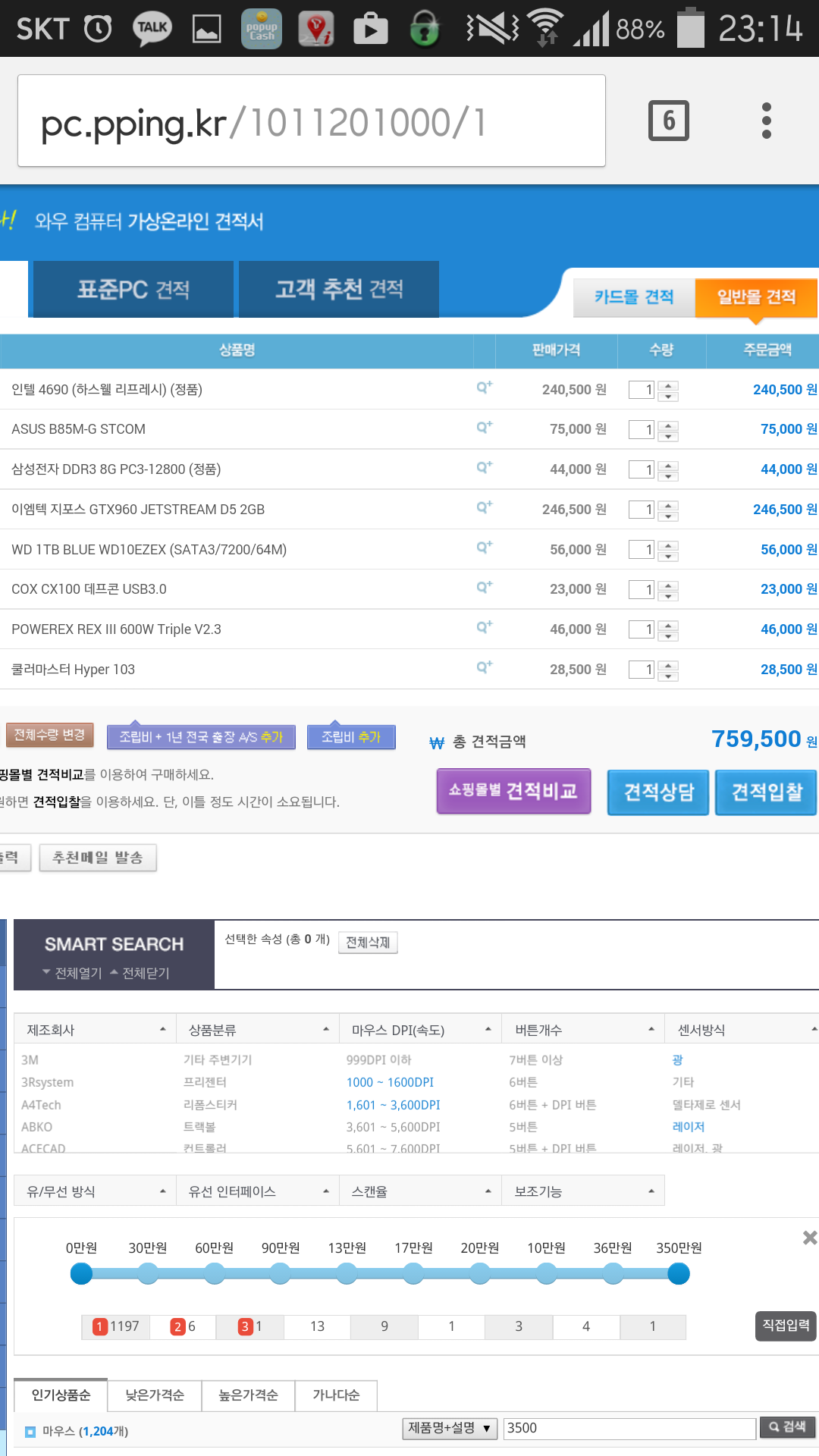Toggle the red 1 price bucket marker

tap(99, 1326)
